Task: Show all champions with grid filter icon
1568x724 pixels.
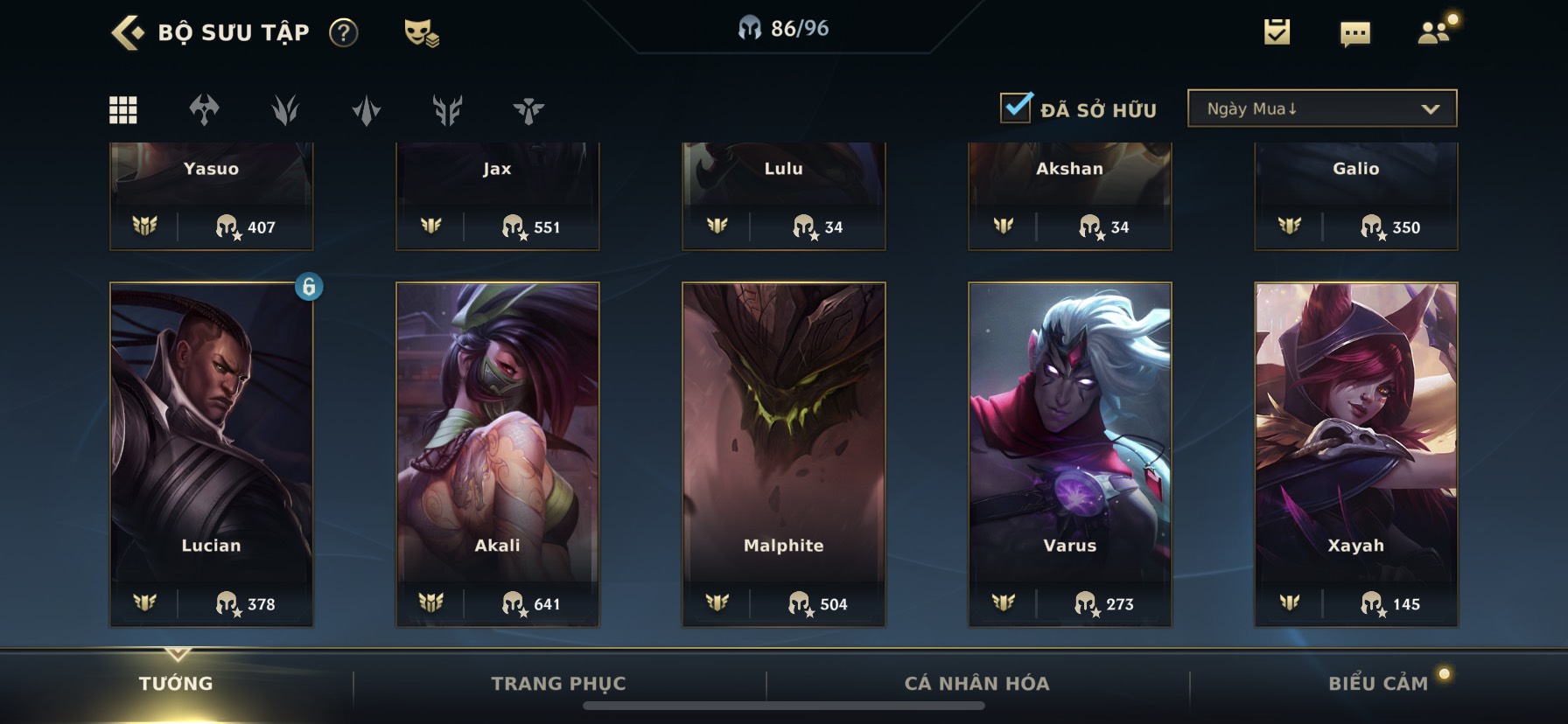Action: pyautogui.click(x=122, y=110)
